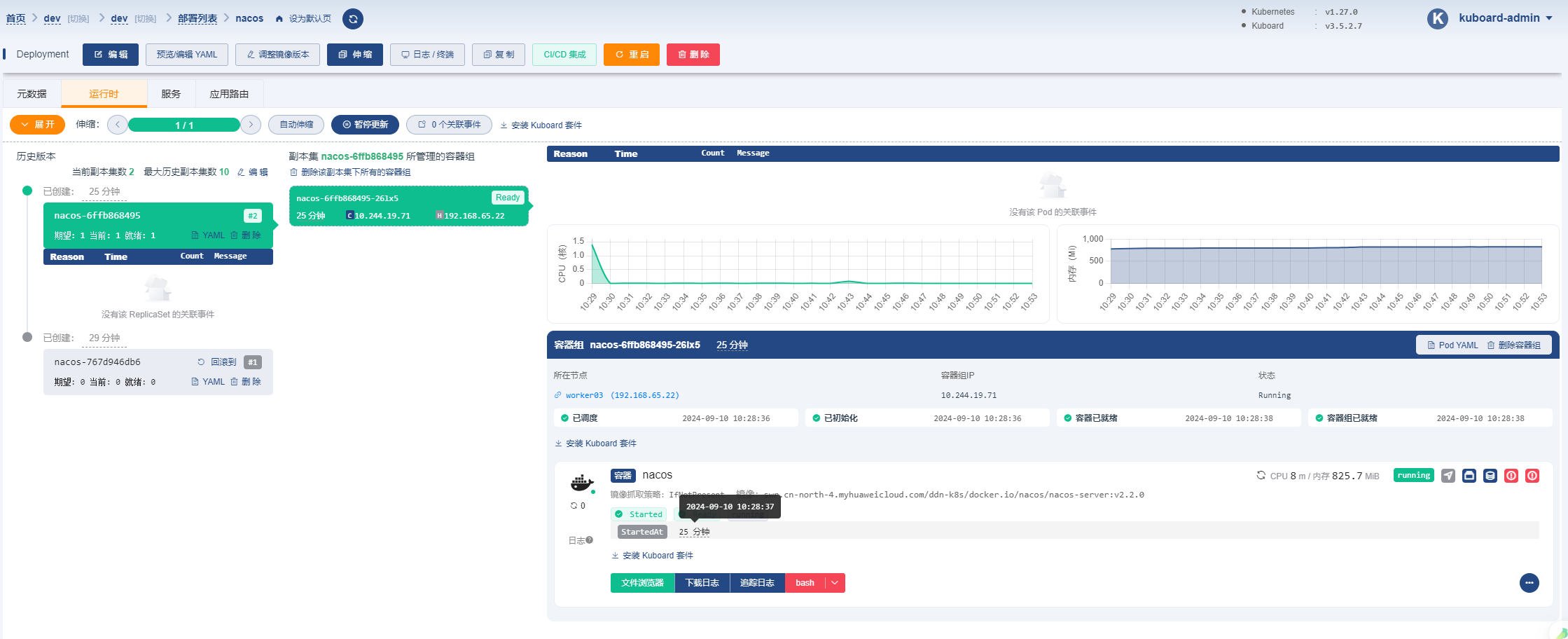
Task: Go to 首页 breadcrumb
Action: [x=15, y=18]
